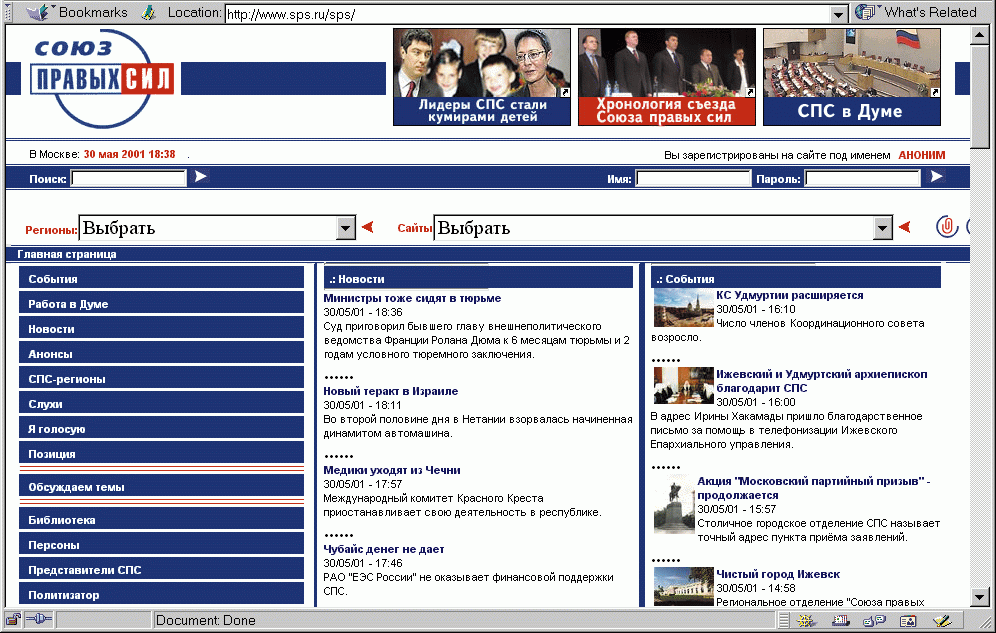Click thumbnail beside Чистый город Ижевск

click(x=683, y=586)
